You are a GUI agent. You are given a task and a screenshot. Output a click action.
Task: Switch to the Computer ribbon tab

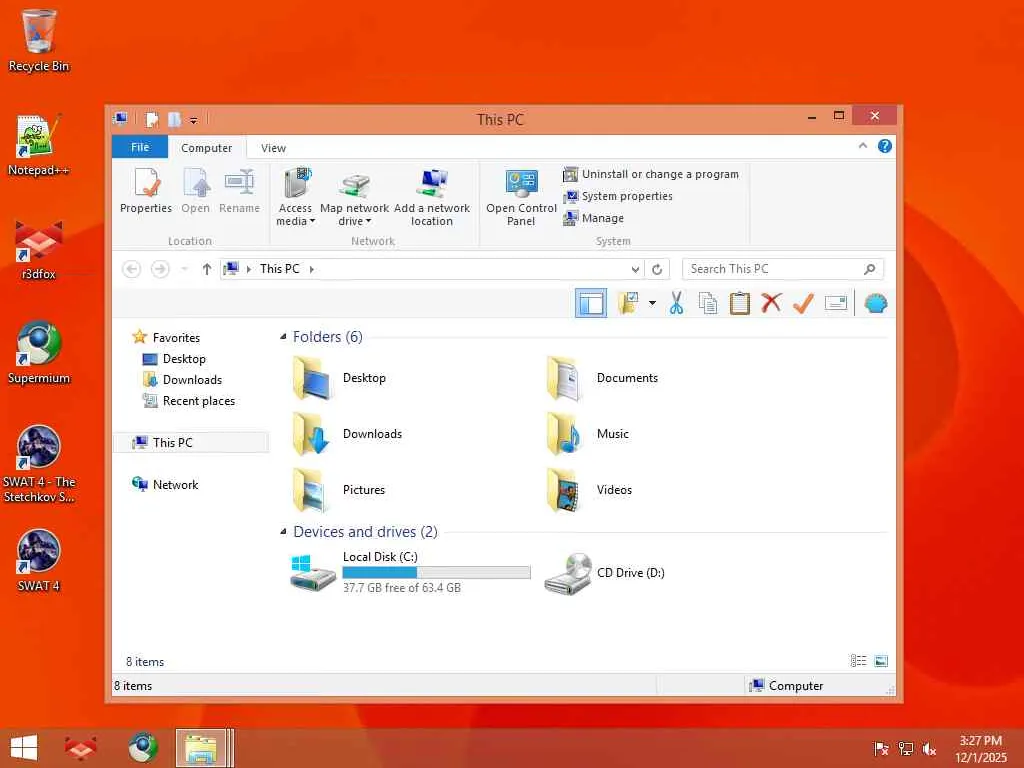[x=206, y=148]
